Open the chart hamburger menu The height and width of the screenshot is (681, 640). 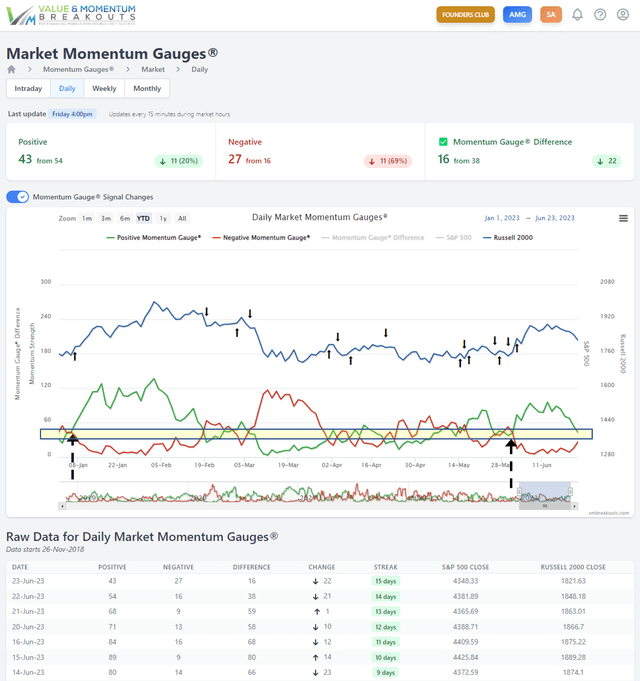click(623, 218)
